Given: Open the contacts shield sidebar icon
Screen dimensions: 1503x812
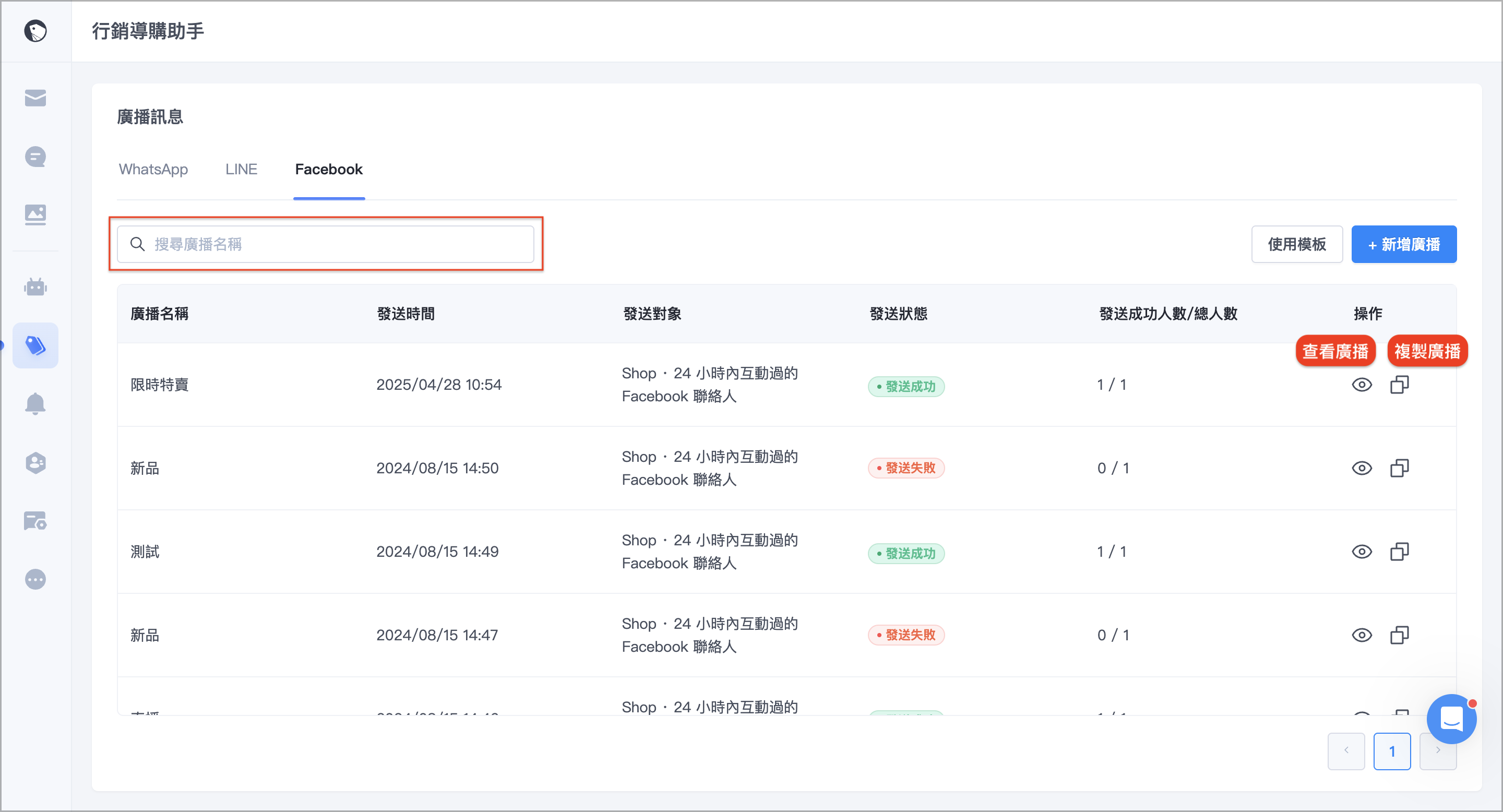Looking at the screenshot, I should click(35, 462).
